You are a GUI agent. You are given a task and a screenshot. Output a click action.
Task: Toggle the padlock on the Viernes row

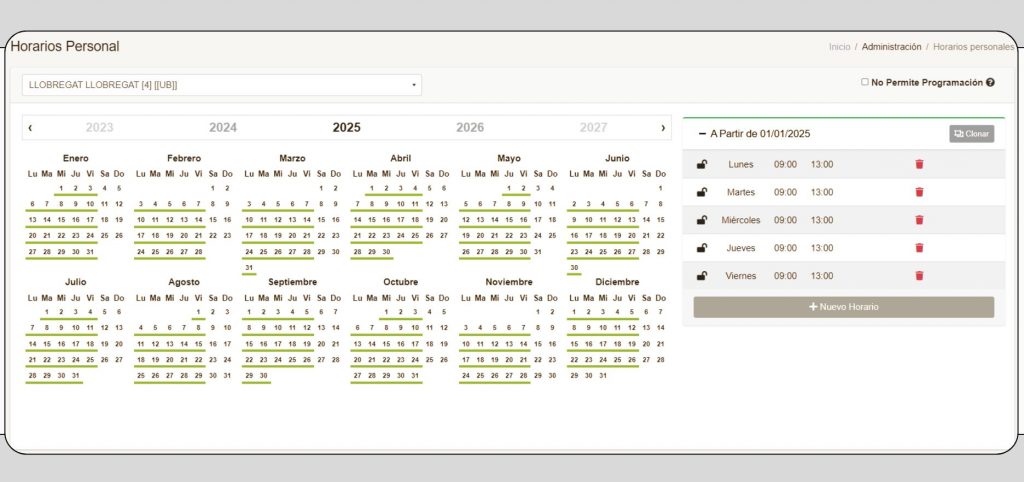(702, 276)
